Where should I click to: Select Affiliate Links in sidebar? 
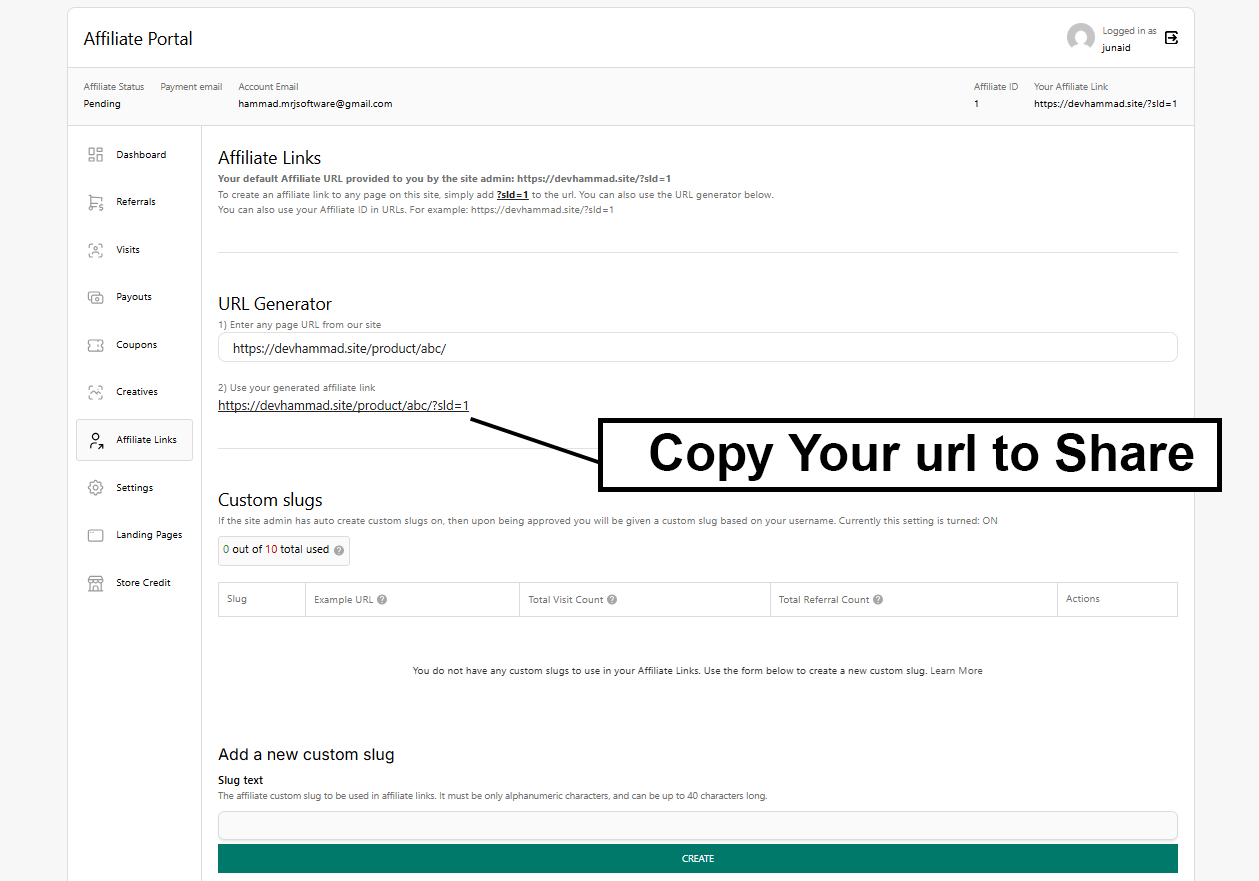(146, 440)
